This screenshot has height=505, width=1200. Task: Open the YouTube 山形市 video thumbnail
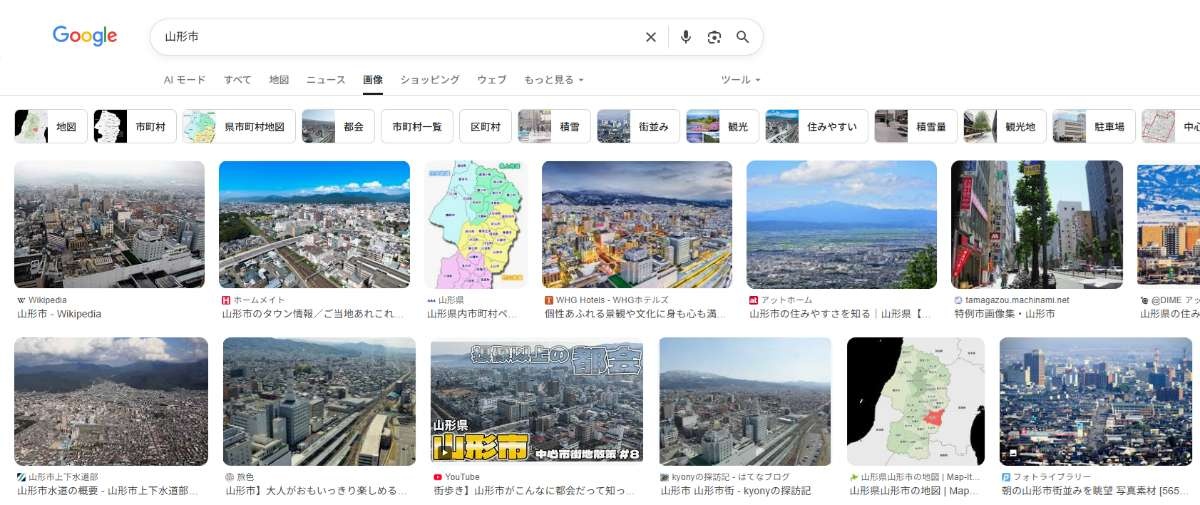[x=536, y=401]
